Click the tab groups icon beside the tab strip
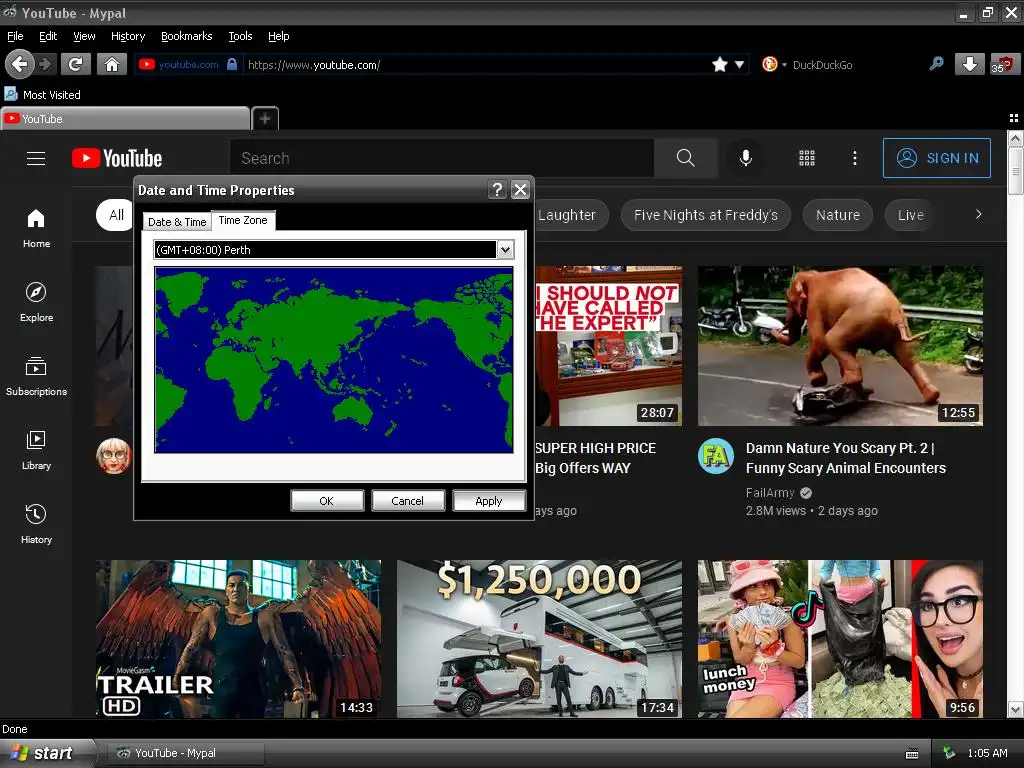1024x768 pixels. (x=1014, y=118)
